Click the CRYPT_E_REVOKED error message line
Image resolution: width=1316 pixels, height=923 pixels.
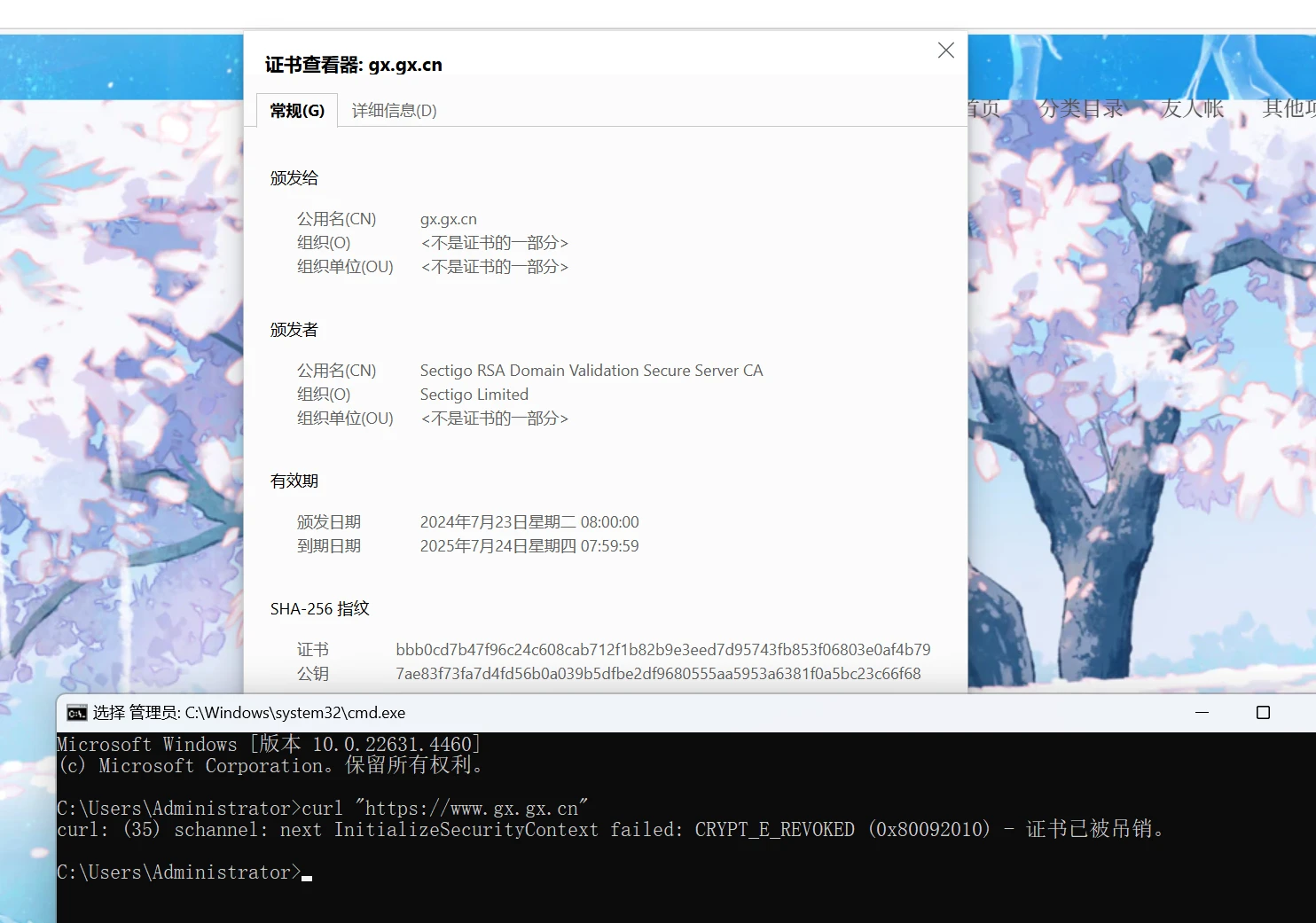point(610,830)
